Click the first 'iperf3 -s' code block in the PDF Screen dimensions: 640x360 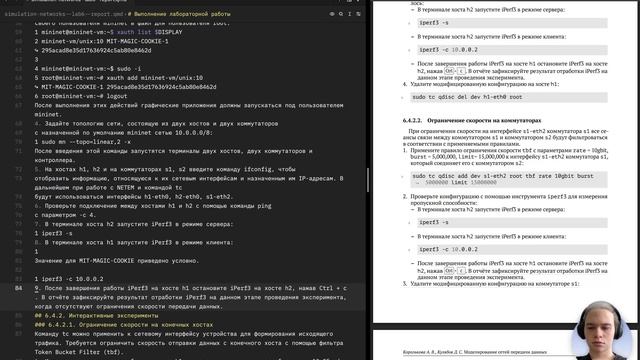click(512, 23)
